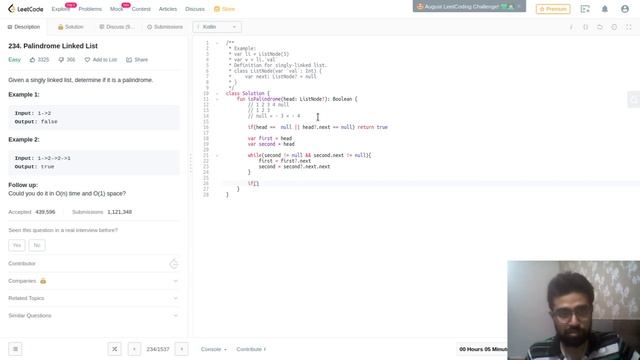Collapse class Solution fold arrow

point(217,93)
